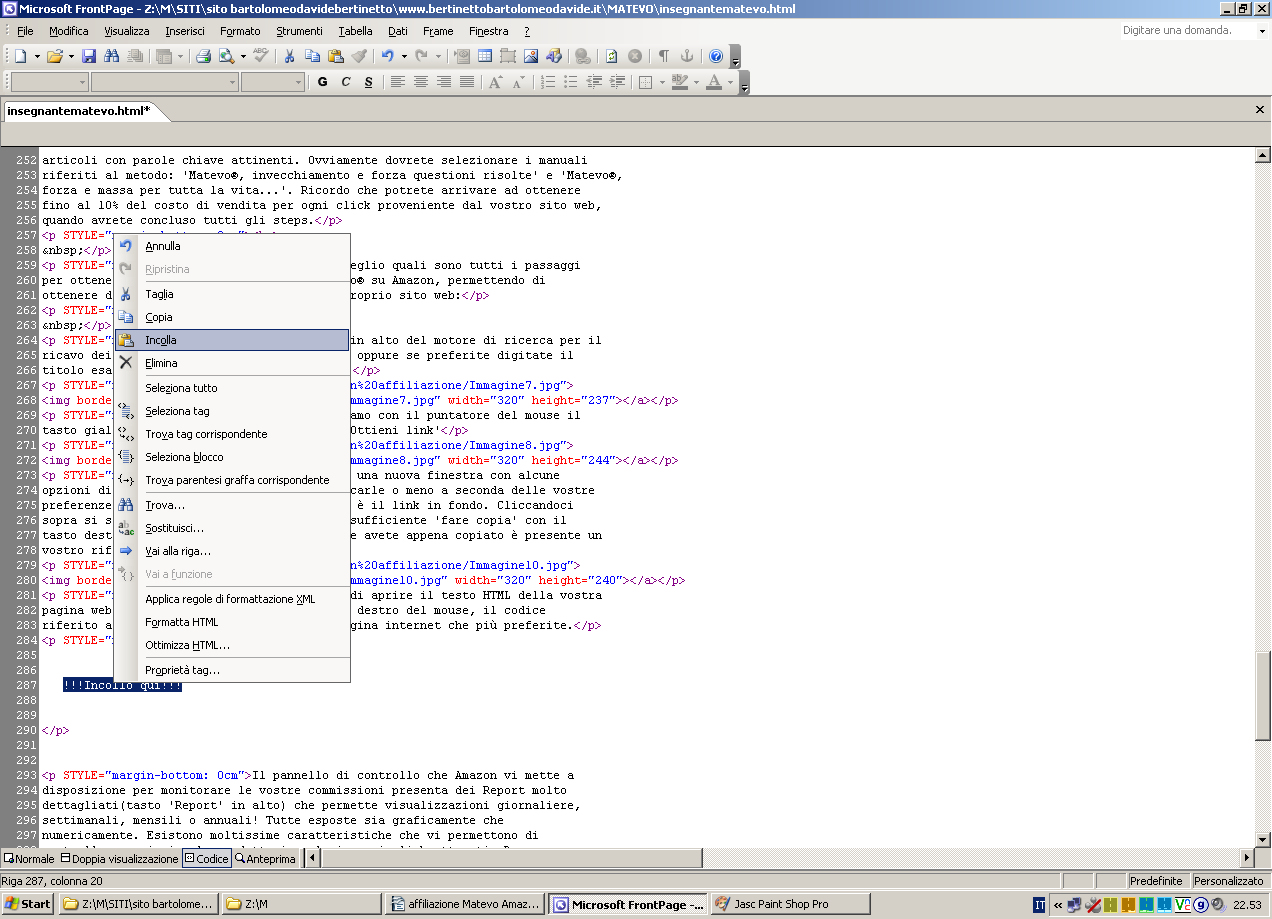Click the Insert Picture from File icon
This screenshot has height=919, width=1272.
531,56
